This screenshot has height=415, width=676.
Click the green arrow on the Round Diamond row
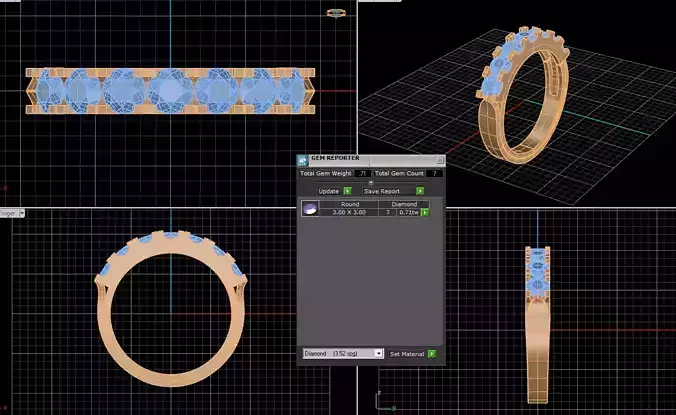click(x=425, y=212)
